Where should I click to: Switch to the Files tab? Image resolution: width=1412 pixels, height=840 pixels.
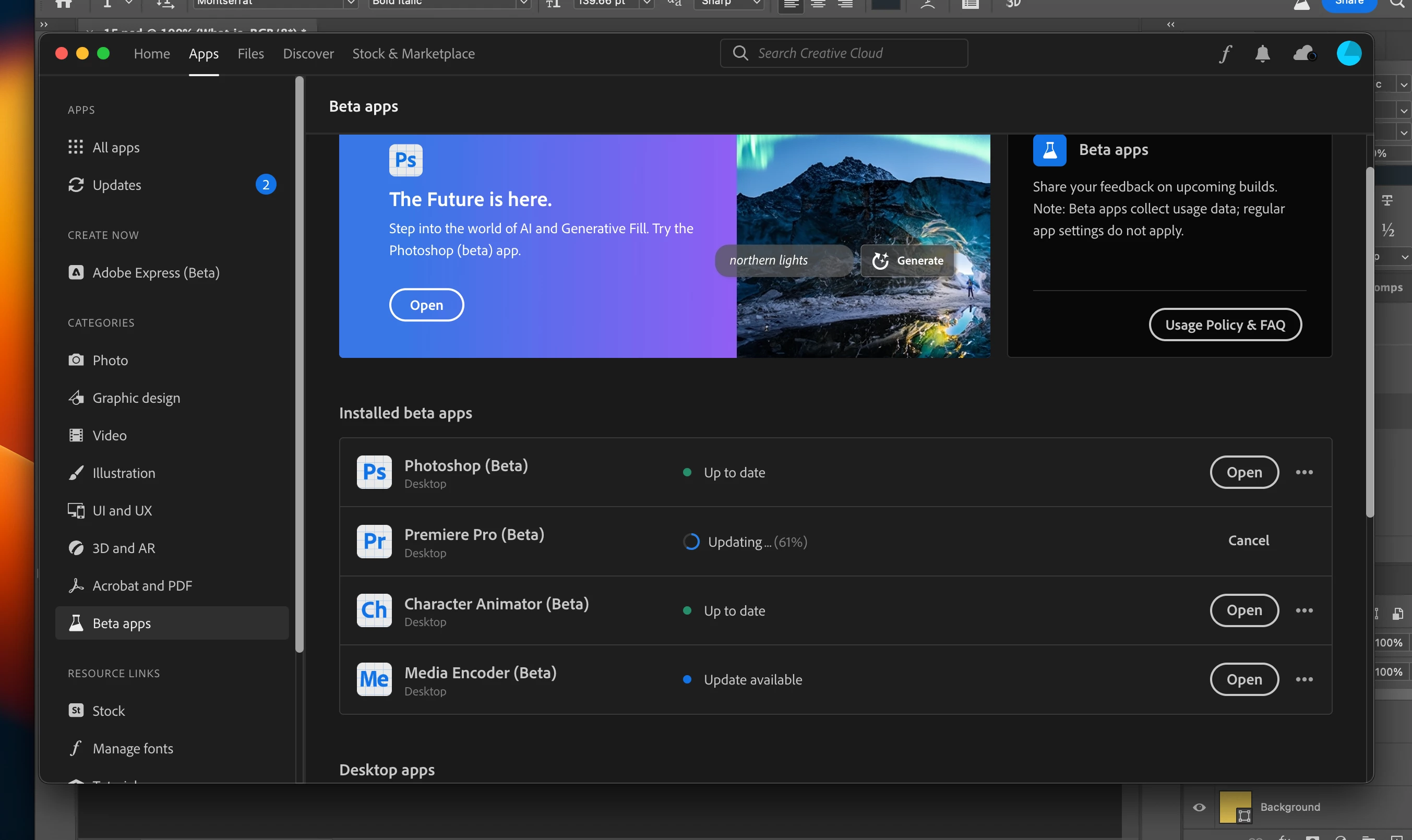pos(250,54)
